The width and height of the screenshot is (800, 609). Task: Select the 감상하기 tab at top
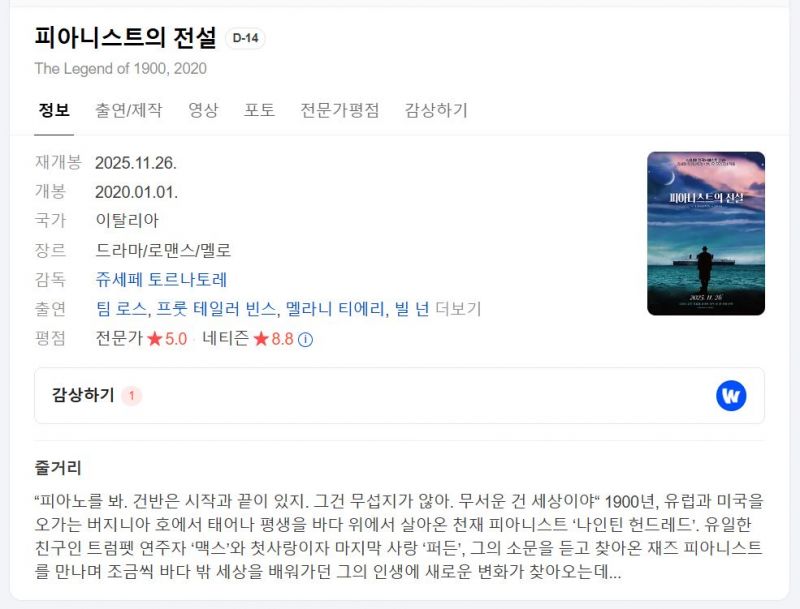[x=436, y=110]
